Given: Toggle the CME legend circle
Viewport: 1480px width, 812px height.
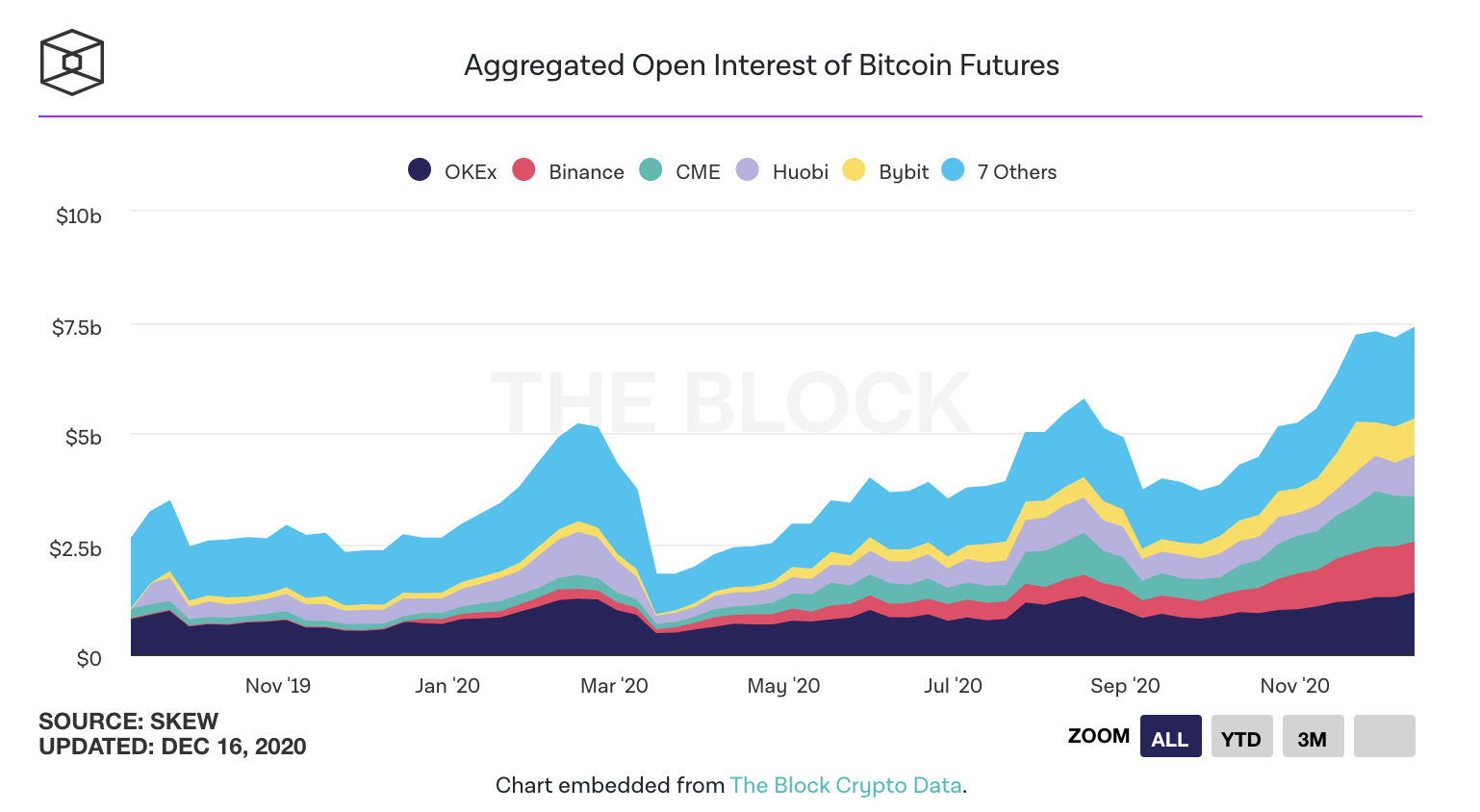Looking at the screenshot, I should tap(651, 170).
